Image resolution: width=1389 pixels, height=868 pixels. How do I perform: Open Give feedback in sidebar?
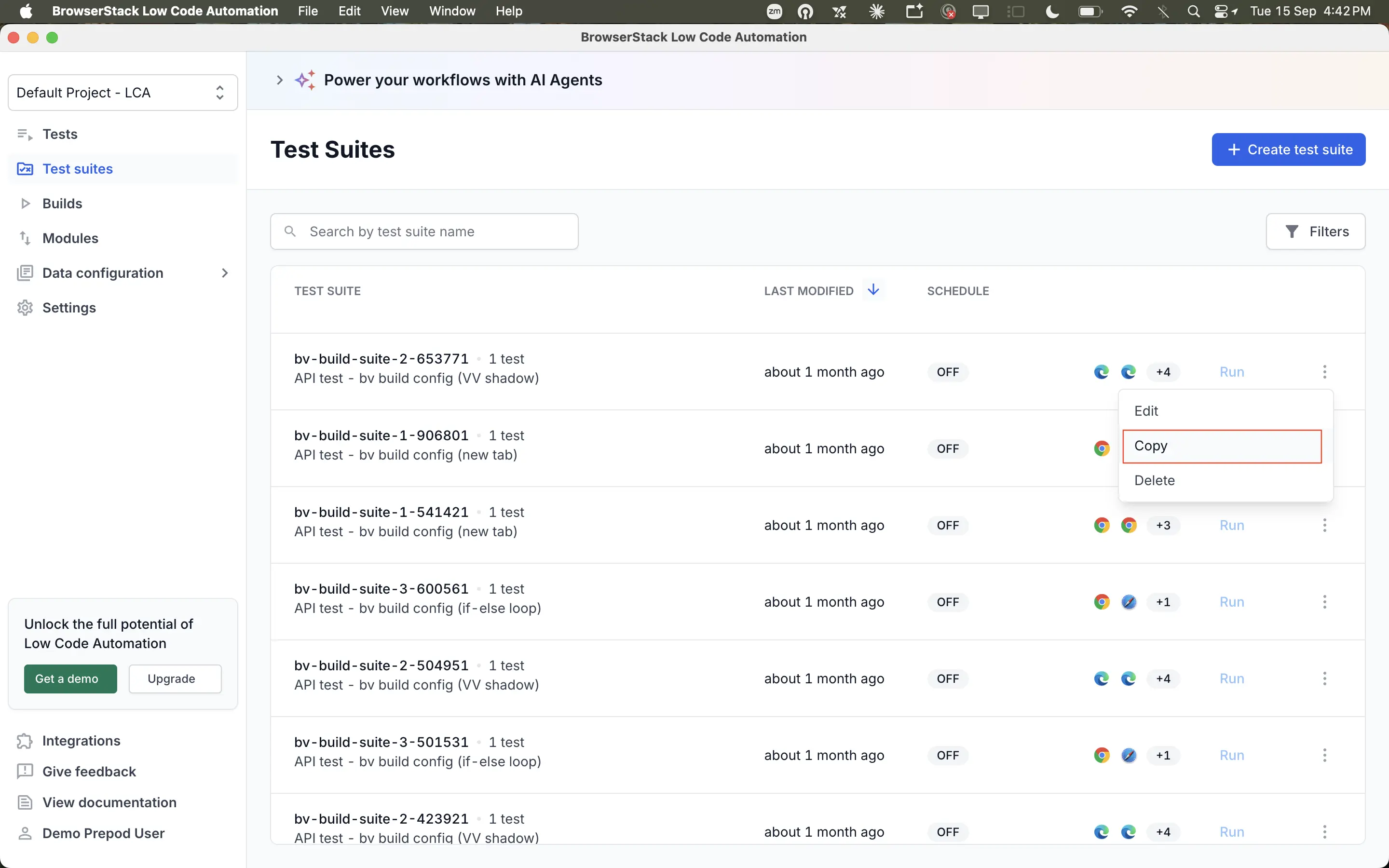(89, 772)
